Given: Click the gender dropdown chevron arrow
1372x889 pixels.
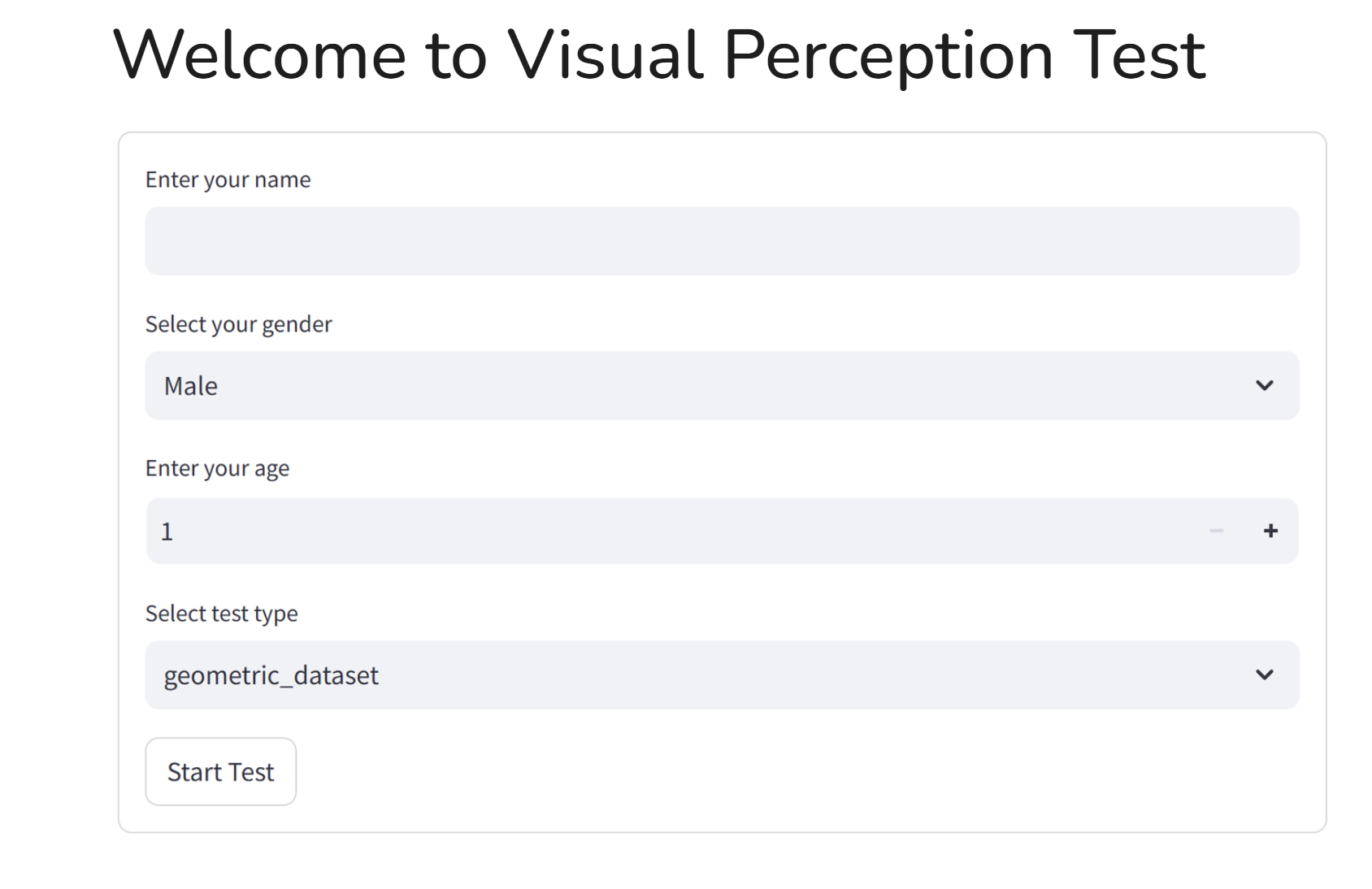Looking at the screenshot, I should (x=1264, y=386).
